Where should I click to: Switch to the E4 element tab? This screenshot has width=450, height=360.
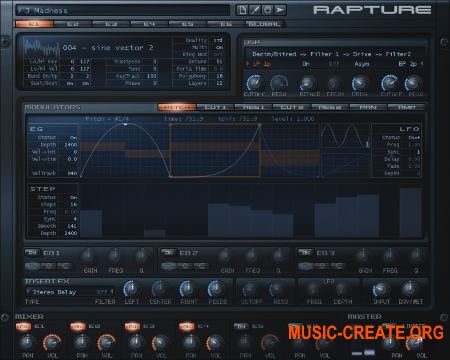(149, 24)
